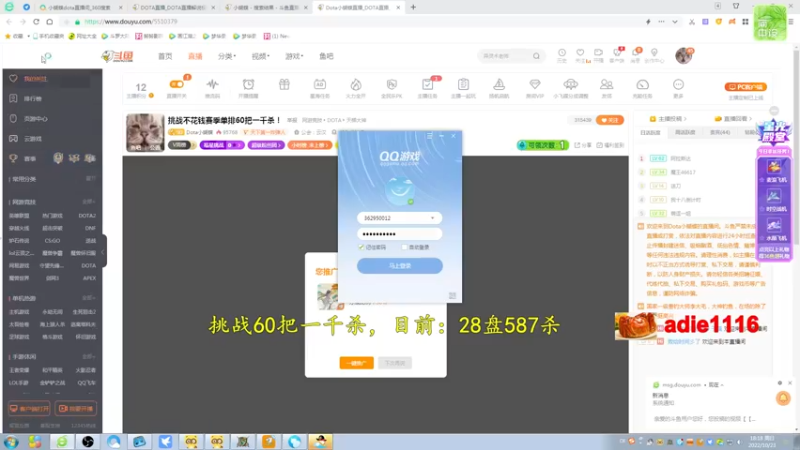Click the orange PC client button
This screenshot has height=450, width=800.
(x=745, y=87)
